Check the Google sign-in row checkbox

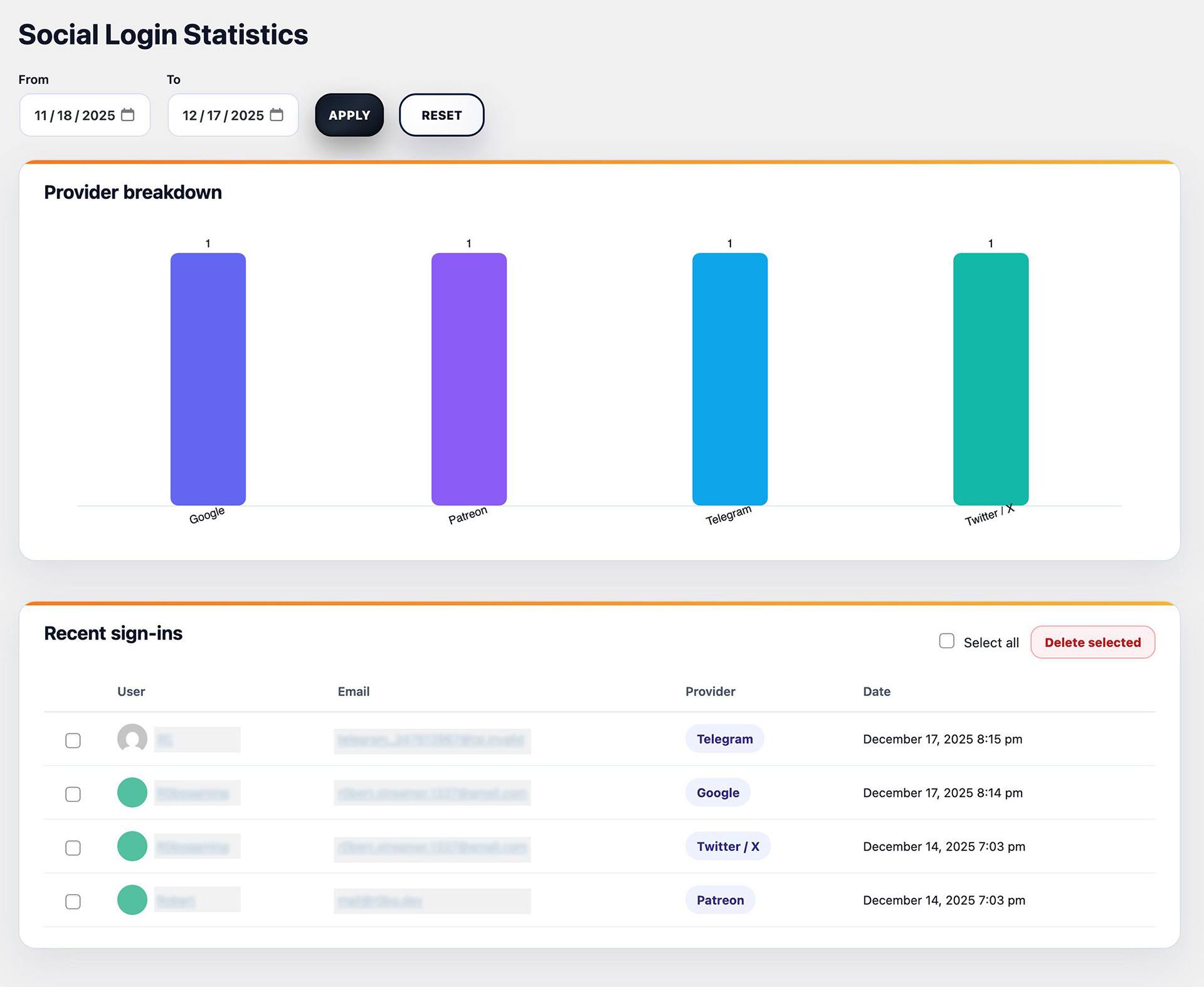tap(73, 794)
